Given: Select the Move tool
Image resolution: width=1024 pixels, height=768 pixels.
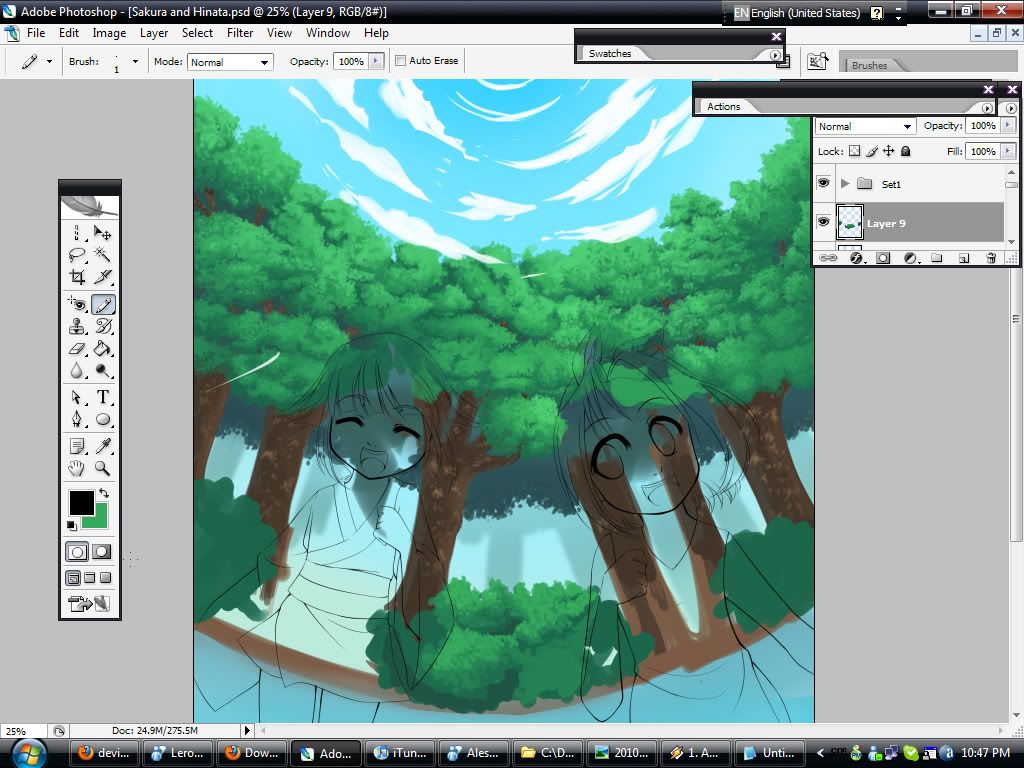Looking at the screenshot, I should (103, 232).
